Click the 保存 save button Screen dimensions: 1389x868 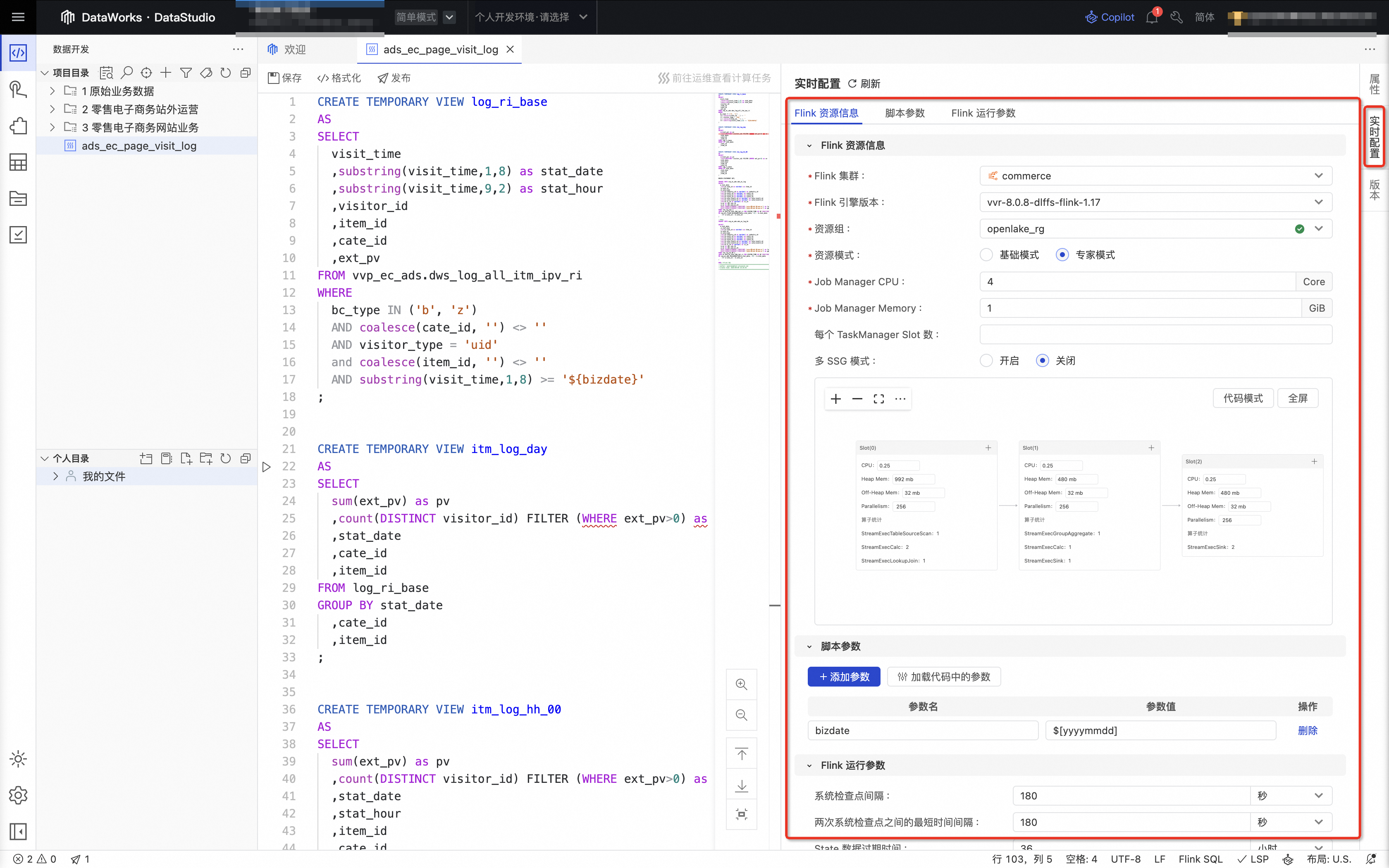pos(285,78)
